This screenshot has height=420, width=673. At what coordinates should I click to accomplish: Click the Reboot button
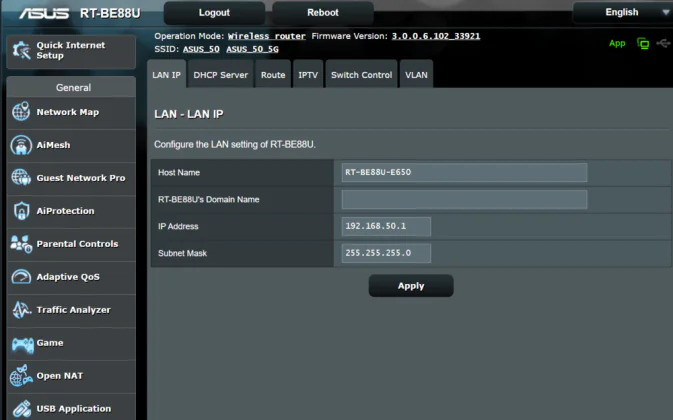(x=323, y=13)
